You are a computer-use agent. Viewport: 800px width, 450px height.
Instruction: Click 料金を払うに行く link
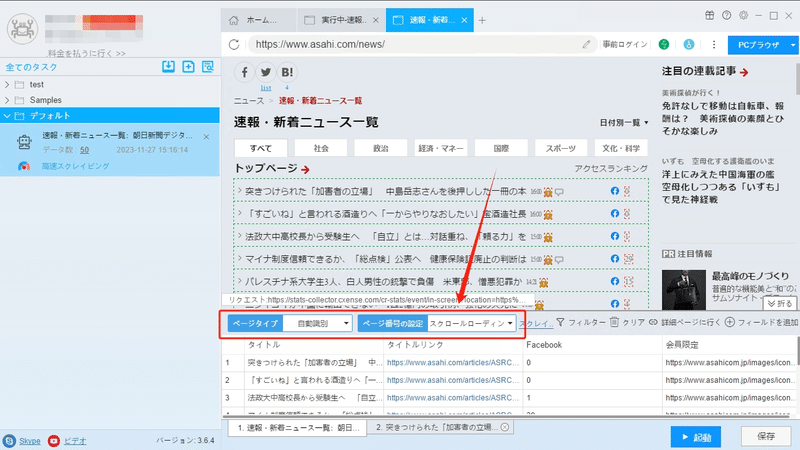(86, 53)
